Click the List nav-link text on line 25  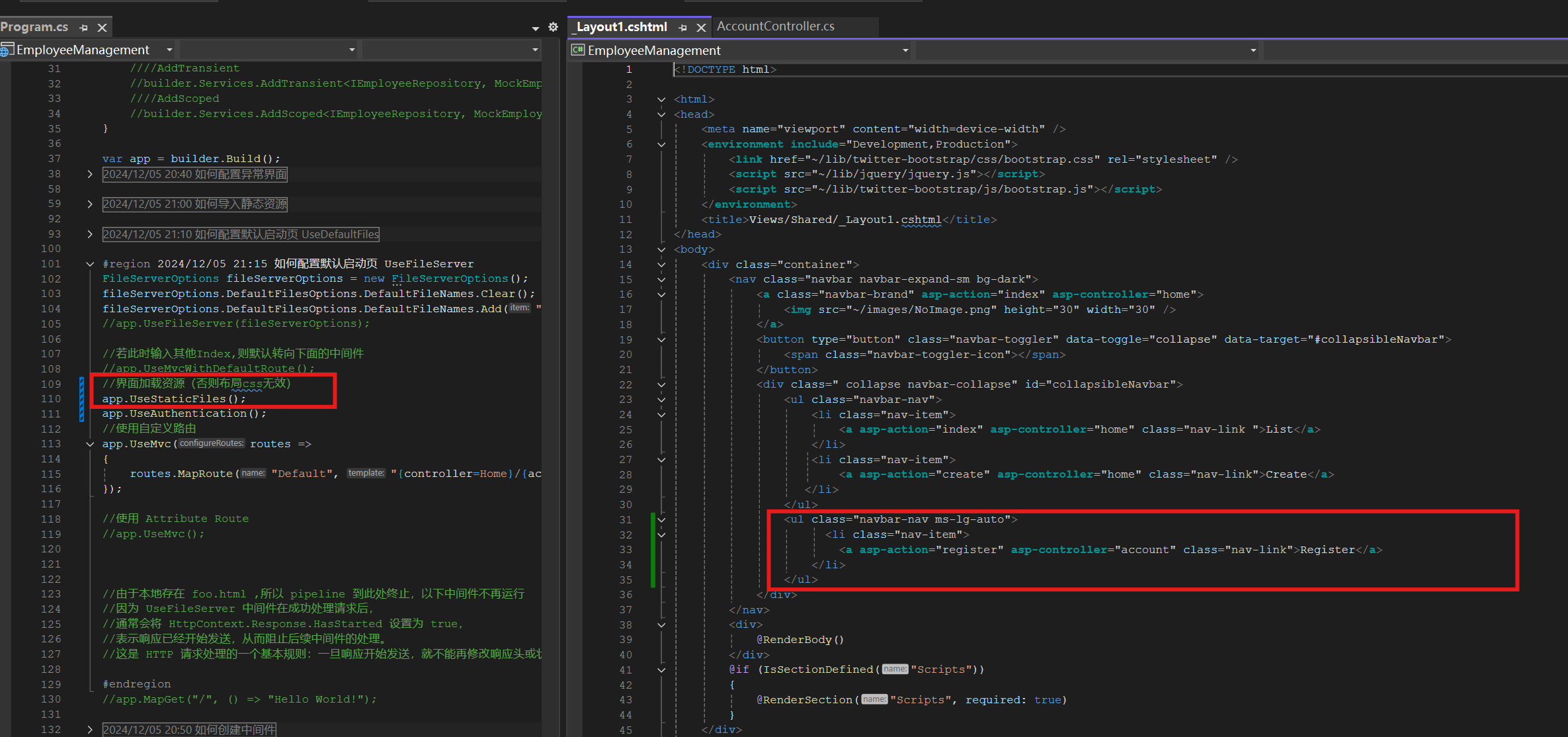[x=1279, y=429]
